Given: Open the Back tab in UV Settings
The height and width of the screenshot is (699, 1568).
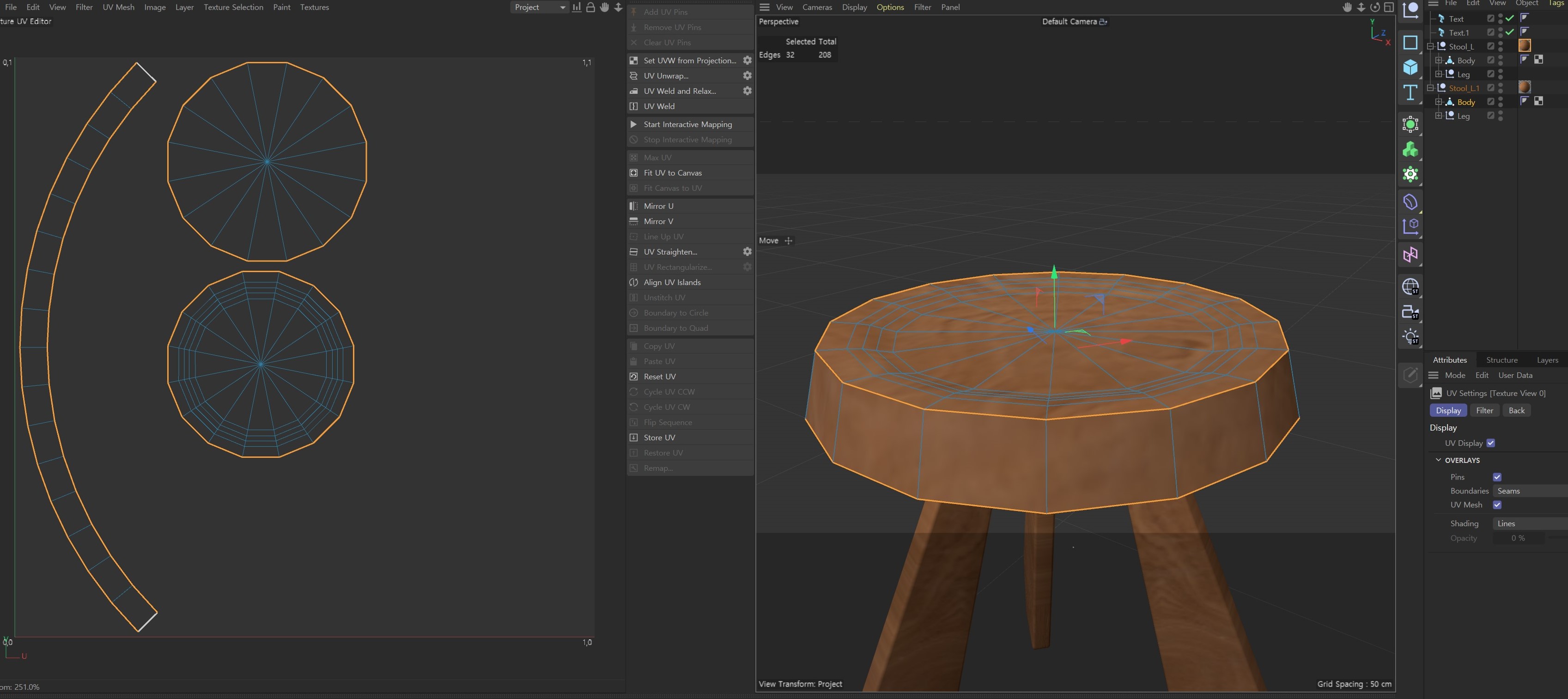Looking at the screenshot, I should [1516, 410].
